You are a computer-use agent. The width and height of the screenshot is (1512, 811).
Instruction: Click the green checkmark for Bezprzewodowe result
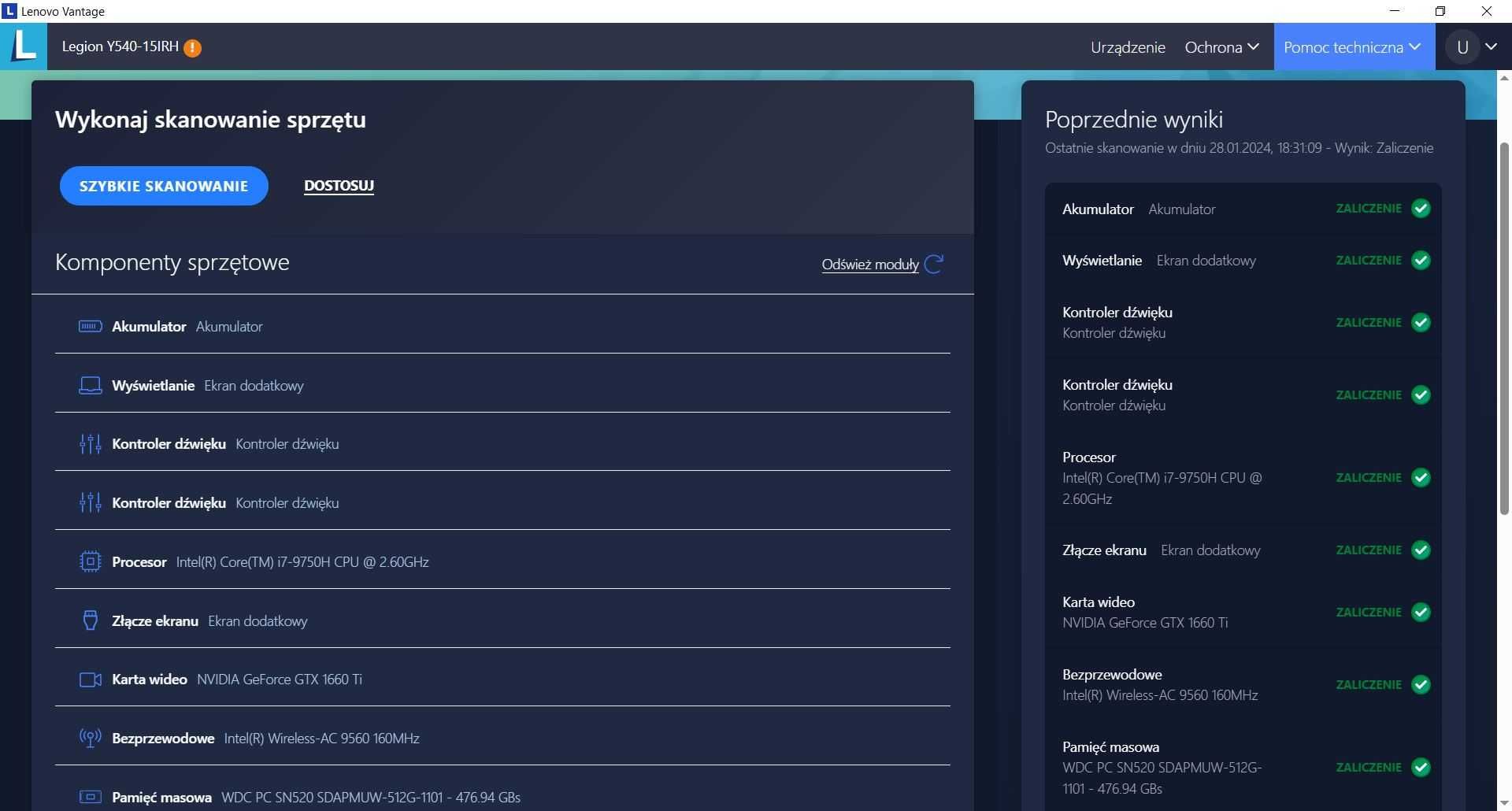click(1421, 685)
